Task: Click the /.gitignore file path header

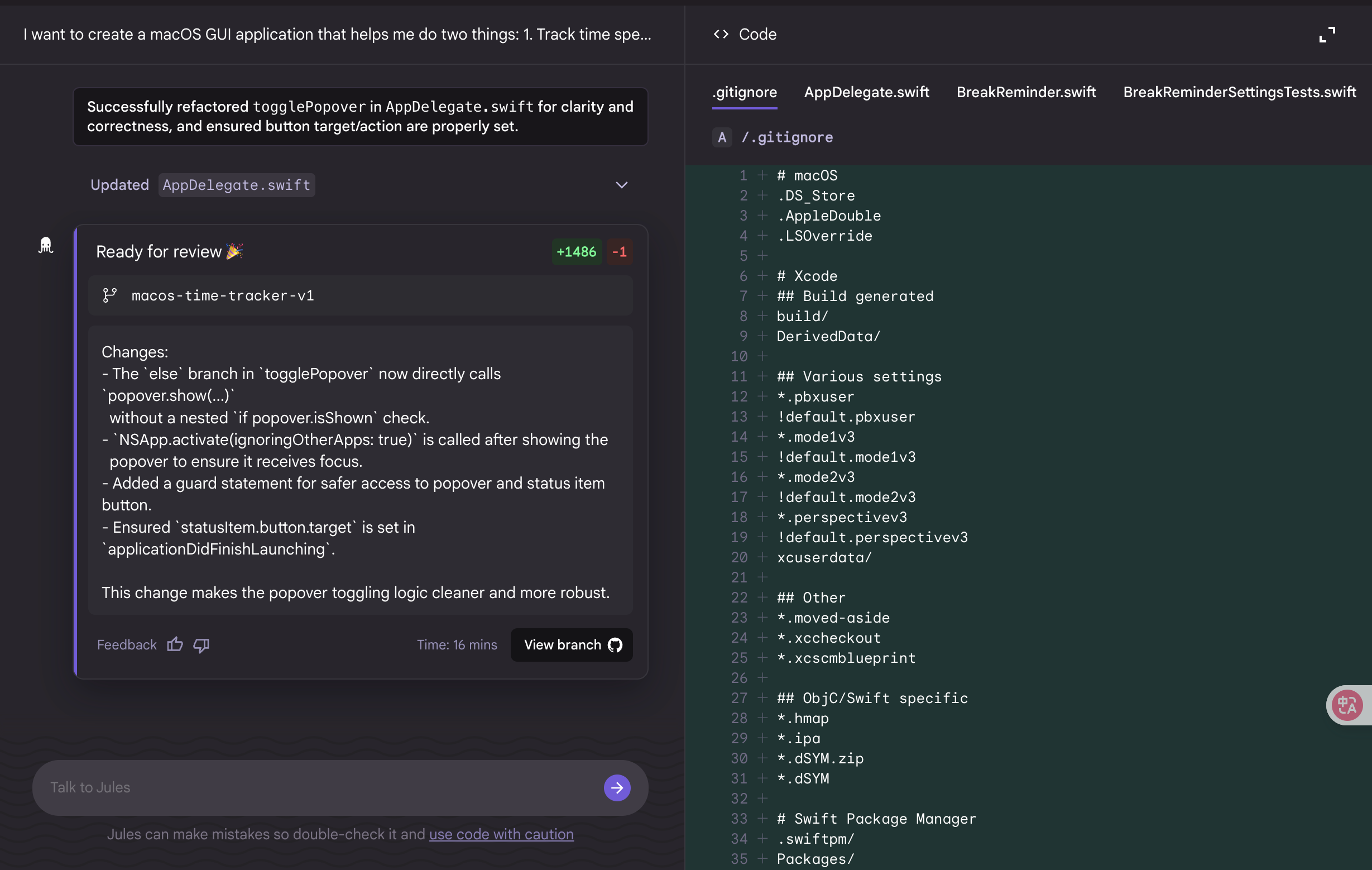Action: point(786,137)
